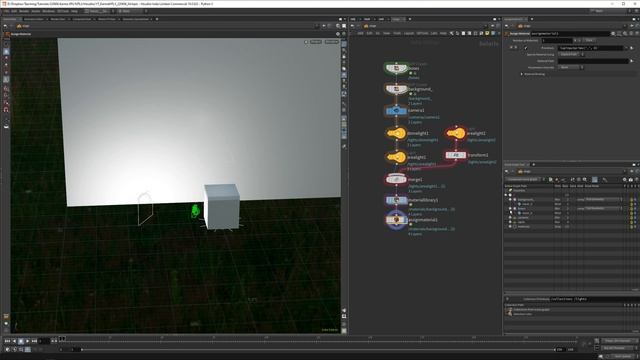Toggle the checkbox beside Primitives parameter
Viewport: 640px width, 360px height.
click(526, 48)
